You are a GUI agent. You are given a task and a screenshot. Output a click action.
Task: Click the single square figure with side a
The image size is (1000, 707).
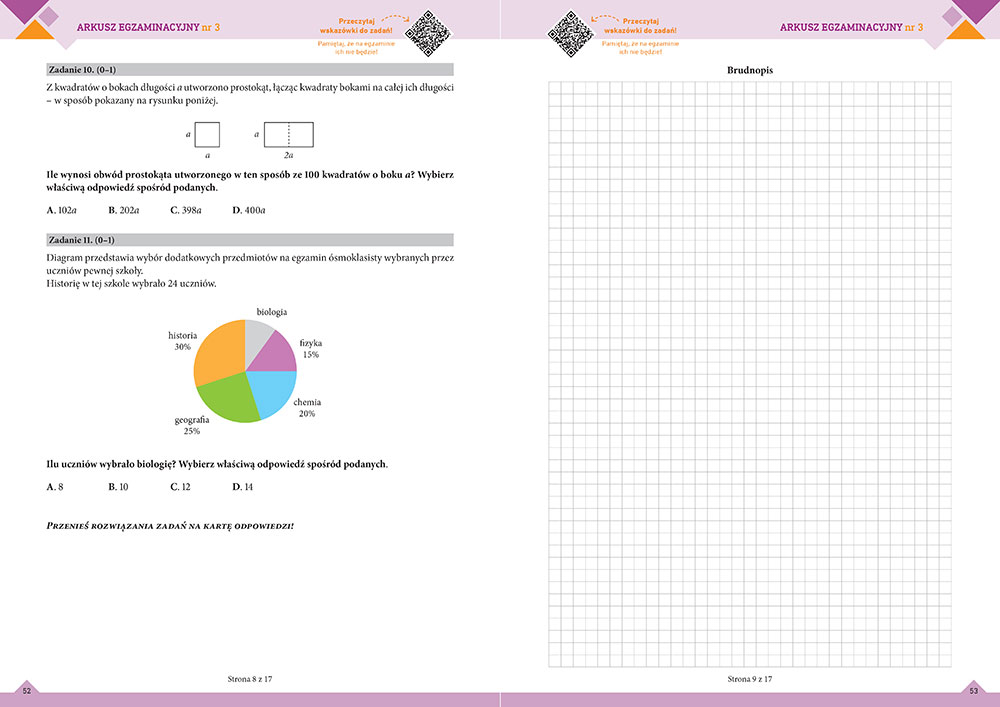(207, 135)
